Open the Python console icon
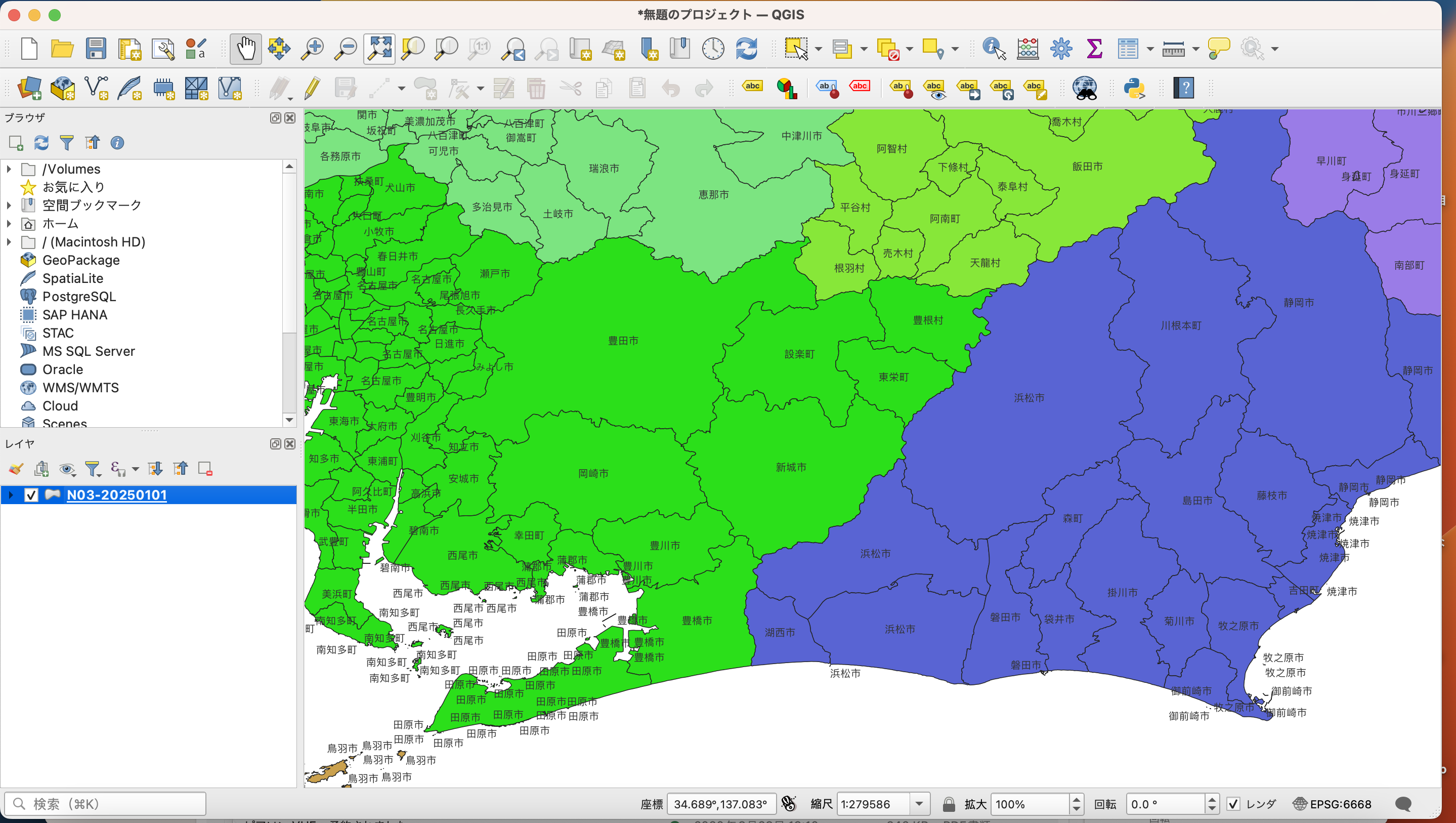Viewport: 1456px width, 823px height. [1133, 88]
